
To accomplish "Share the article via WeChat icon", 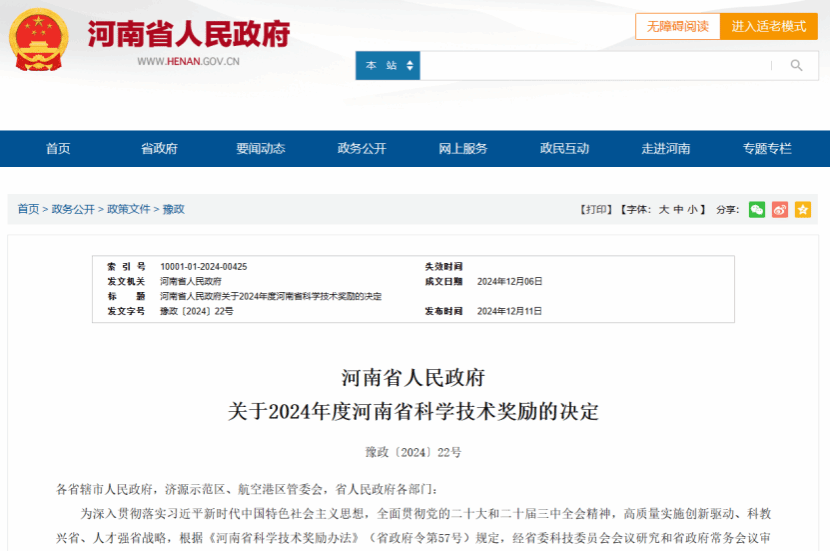I will coord(757,209).
